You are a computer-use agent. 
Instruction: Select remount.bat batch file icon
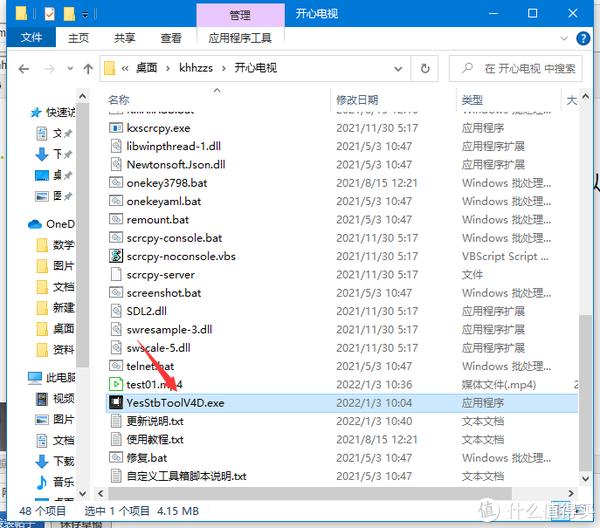coord(116,219)
